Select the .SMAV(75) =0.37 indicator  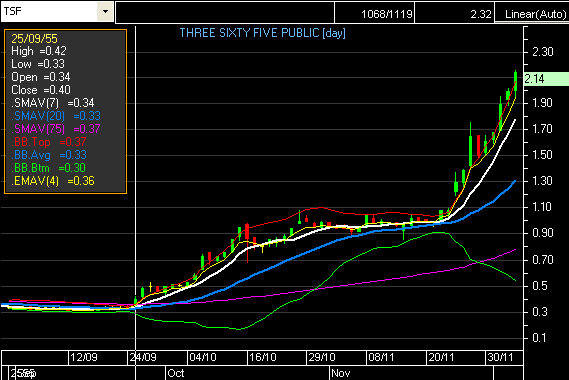tap(56, 129)
